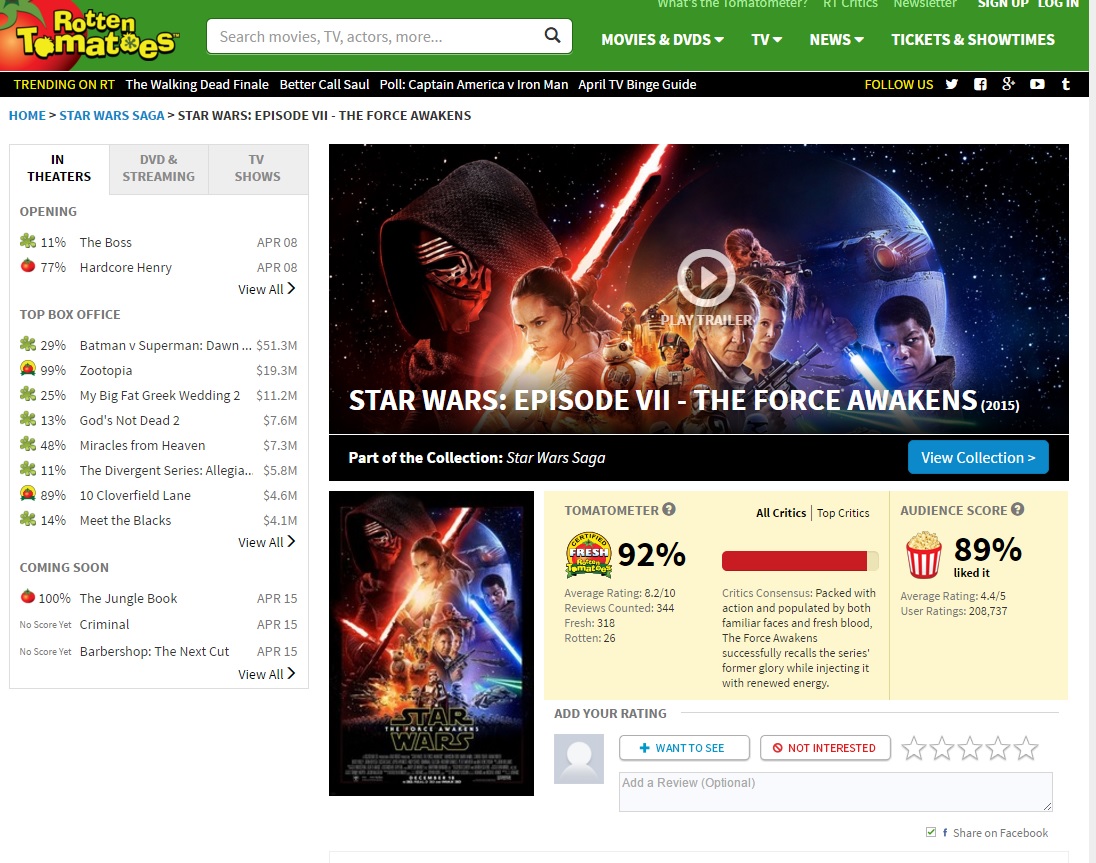Click the audience popcorn bucket icon
The image size is (1096, 863).
click(x=923, y=555)
